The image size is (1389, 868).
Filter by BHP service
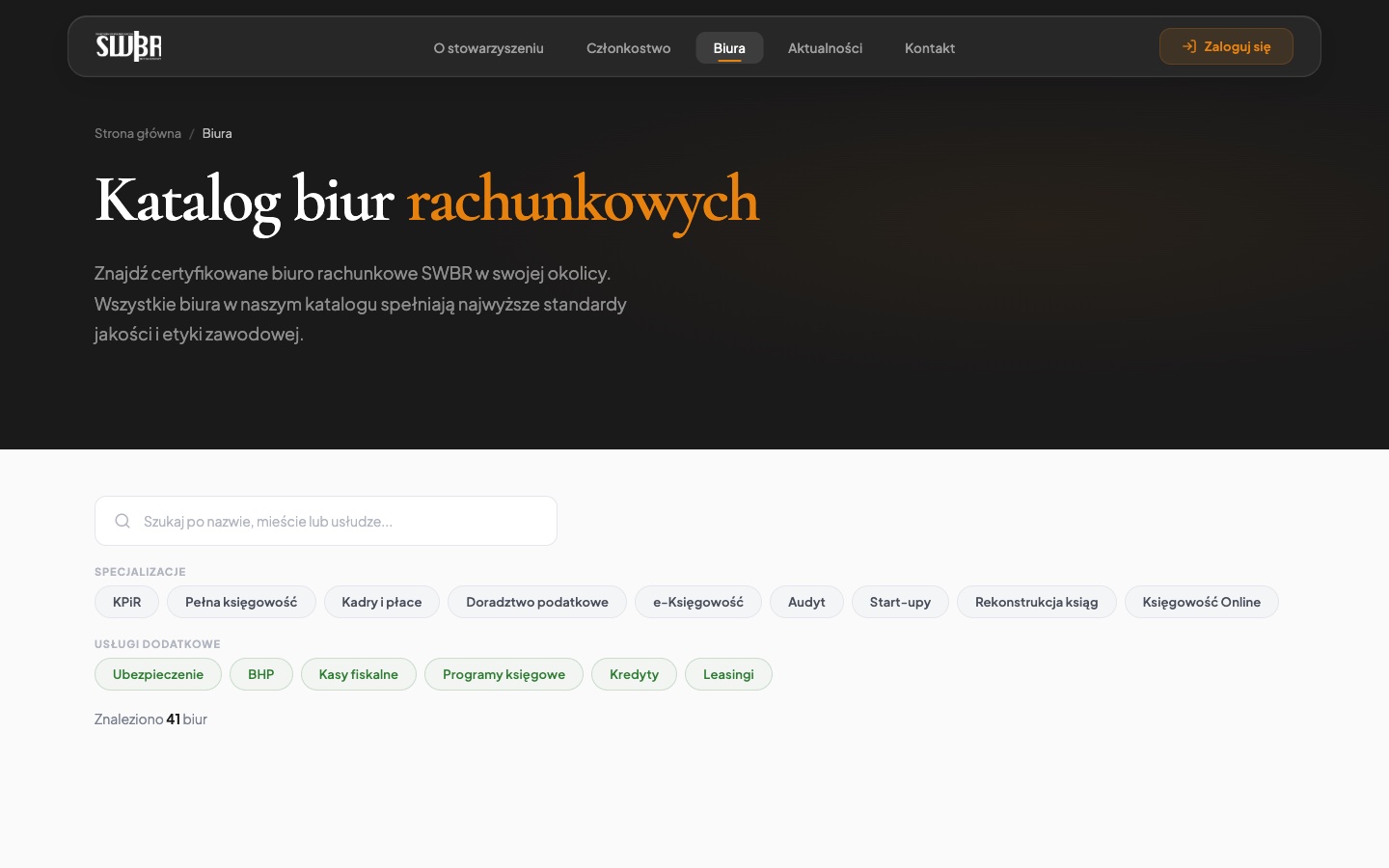[x=261, y=674]
